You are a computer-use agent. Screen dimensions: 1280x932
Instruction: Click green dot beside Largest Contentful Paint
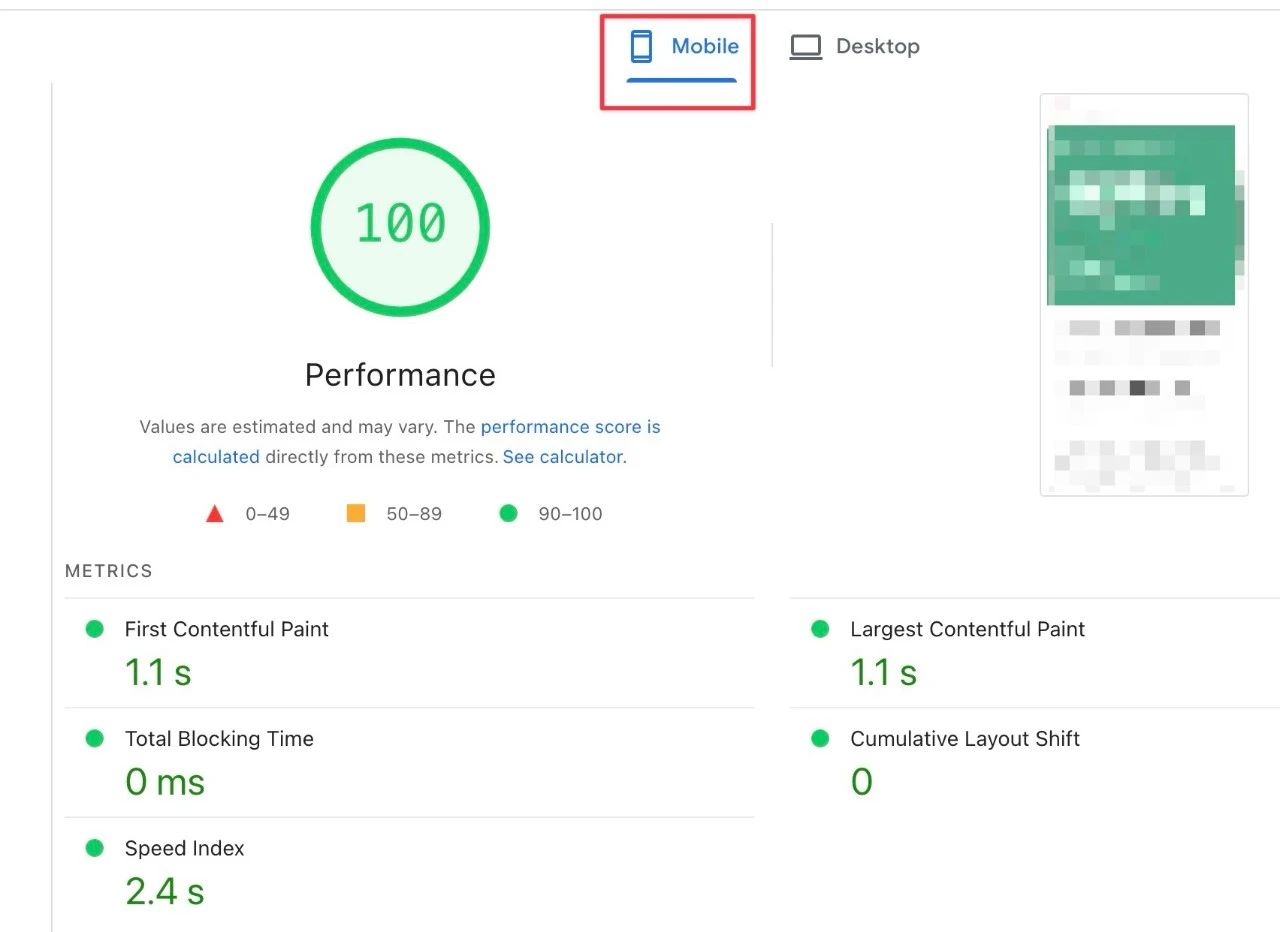tap(820, 629)
